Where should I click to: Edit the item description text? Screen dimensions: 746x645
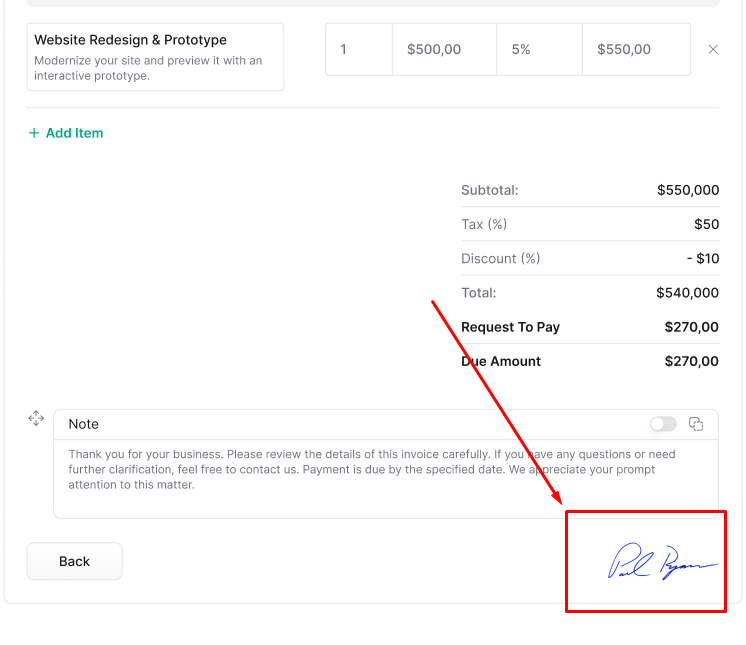click(148, 68)
